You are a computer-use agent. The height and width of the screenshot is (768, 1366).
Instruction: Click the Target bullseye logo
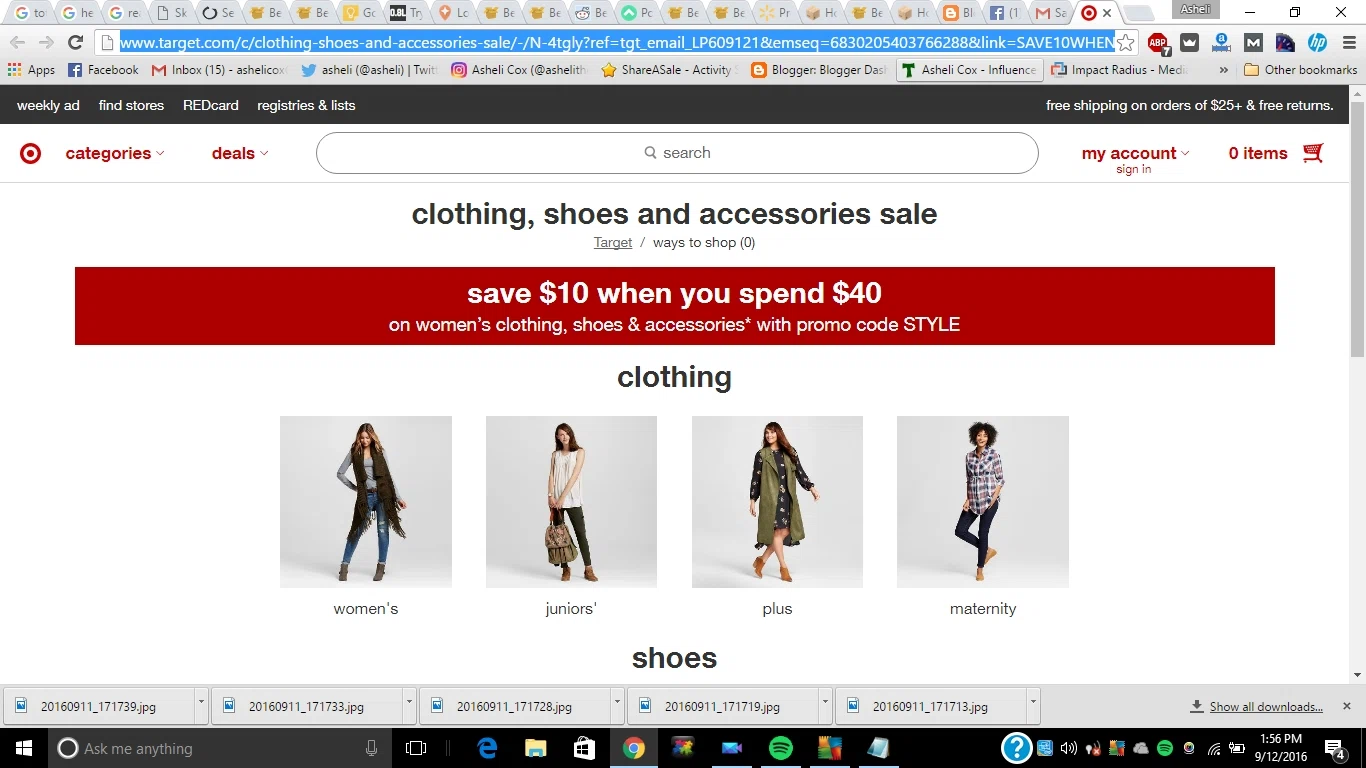[x=31, y=153]
